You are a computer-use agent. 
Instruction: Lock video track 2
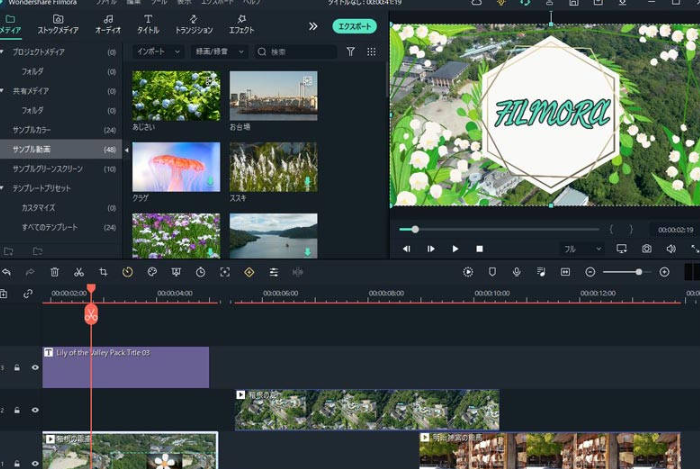point(17,410)
